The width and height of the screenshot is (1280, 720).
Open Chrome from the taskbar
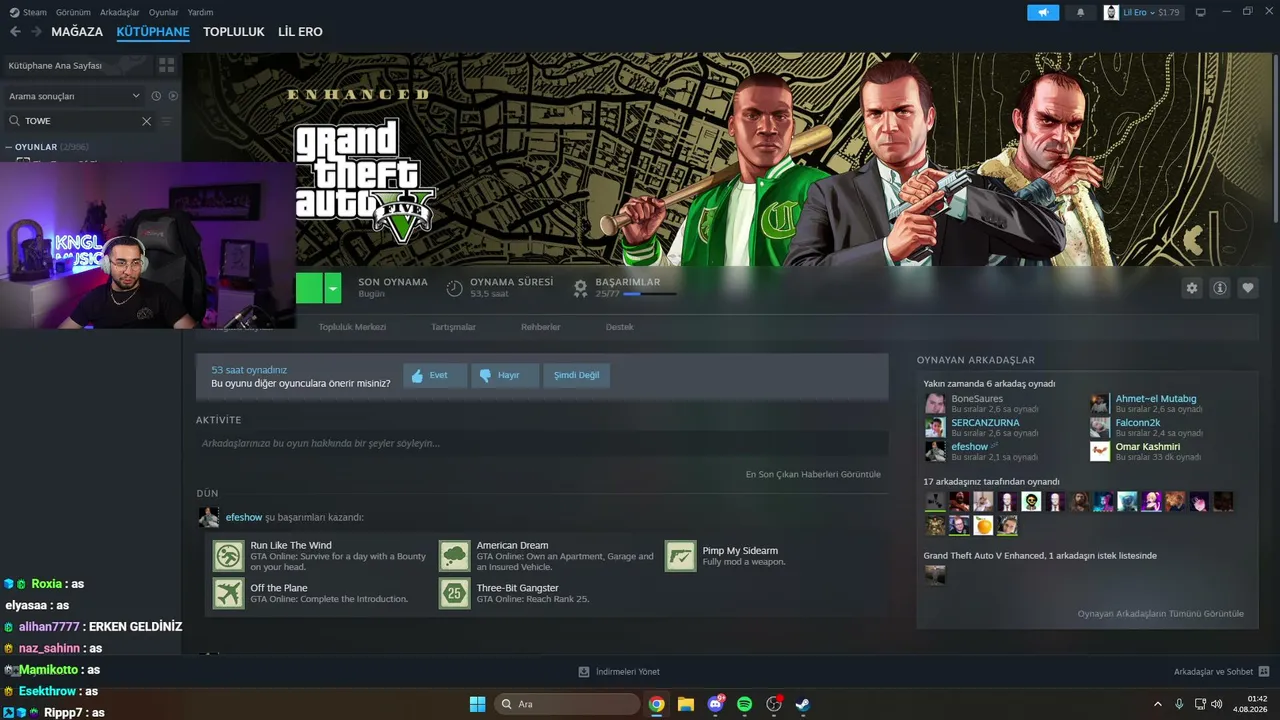click(x=656, y=704)
